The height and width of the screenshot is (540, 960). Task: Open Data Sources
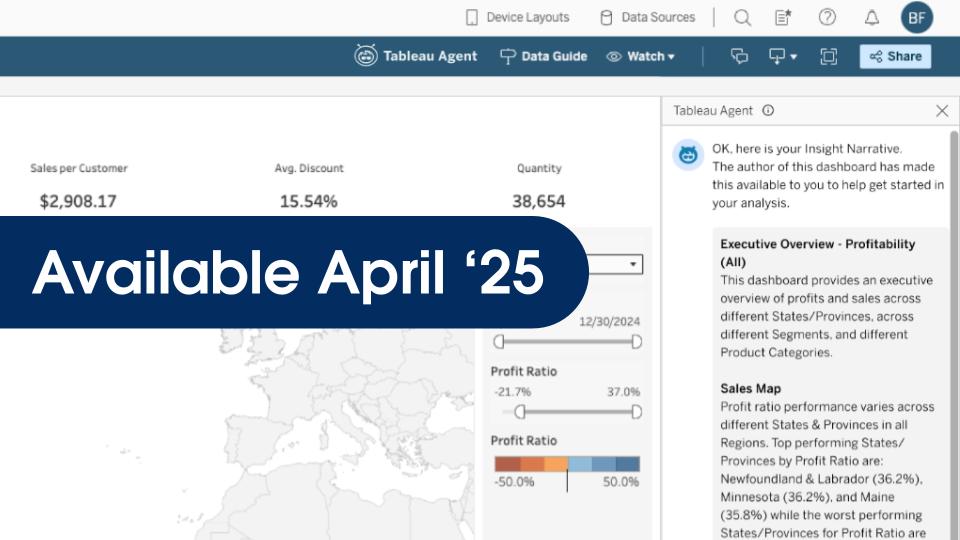pos(647,17)
